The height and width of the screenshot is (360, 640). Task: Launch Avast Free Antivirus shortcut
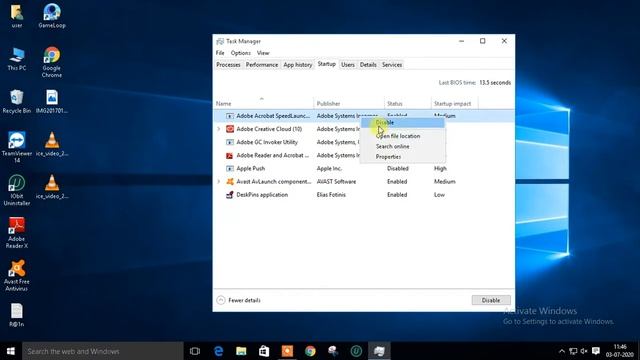(x=17, y=276)
